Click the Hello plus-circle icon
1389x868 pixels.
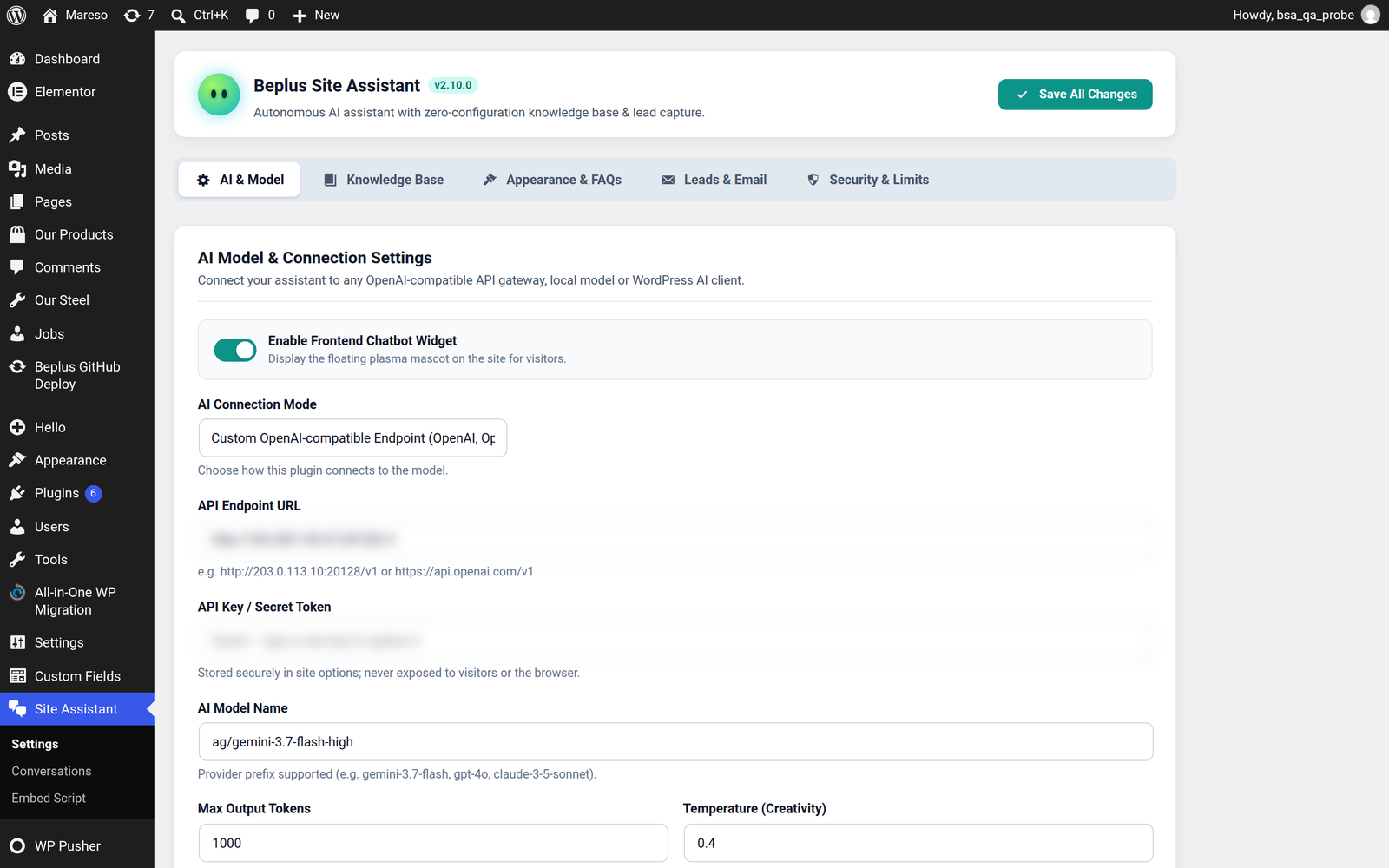17,427
